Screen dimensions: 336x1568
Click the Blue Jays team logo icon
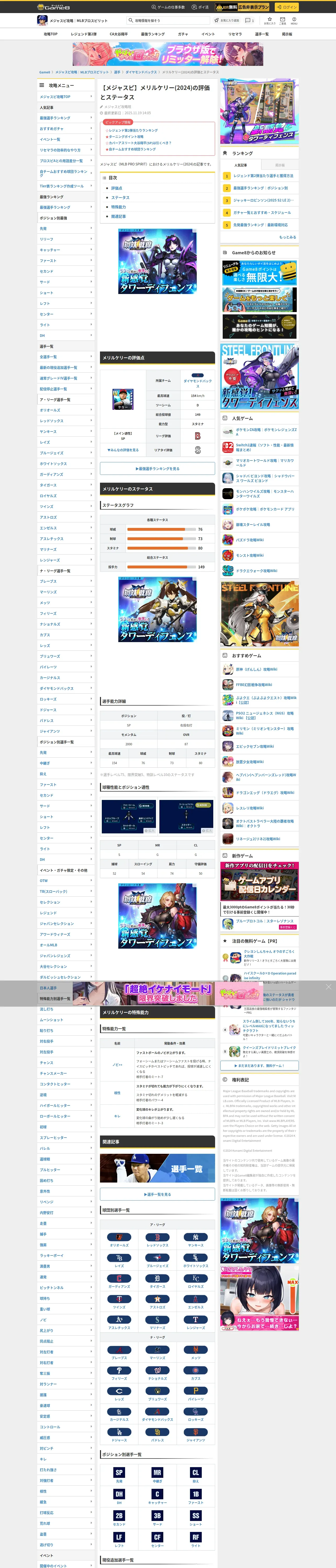(157, 1258)
